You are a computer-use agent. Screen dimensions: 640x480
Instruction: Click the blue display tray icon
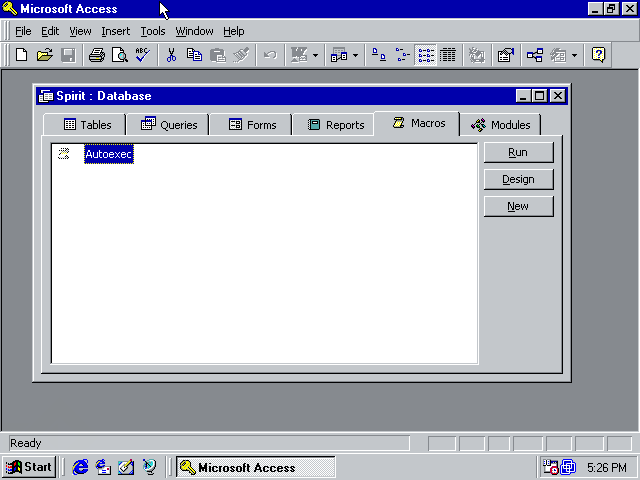pos(568,467)
